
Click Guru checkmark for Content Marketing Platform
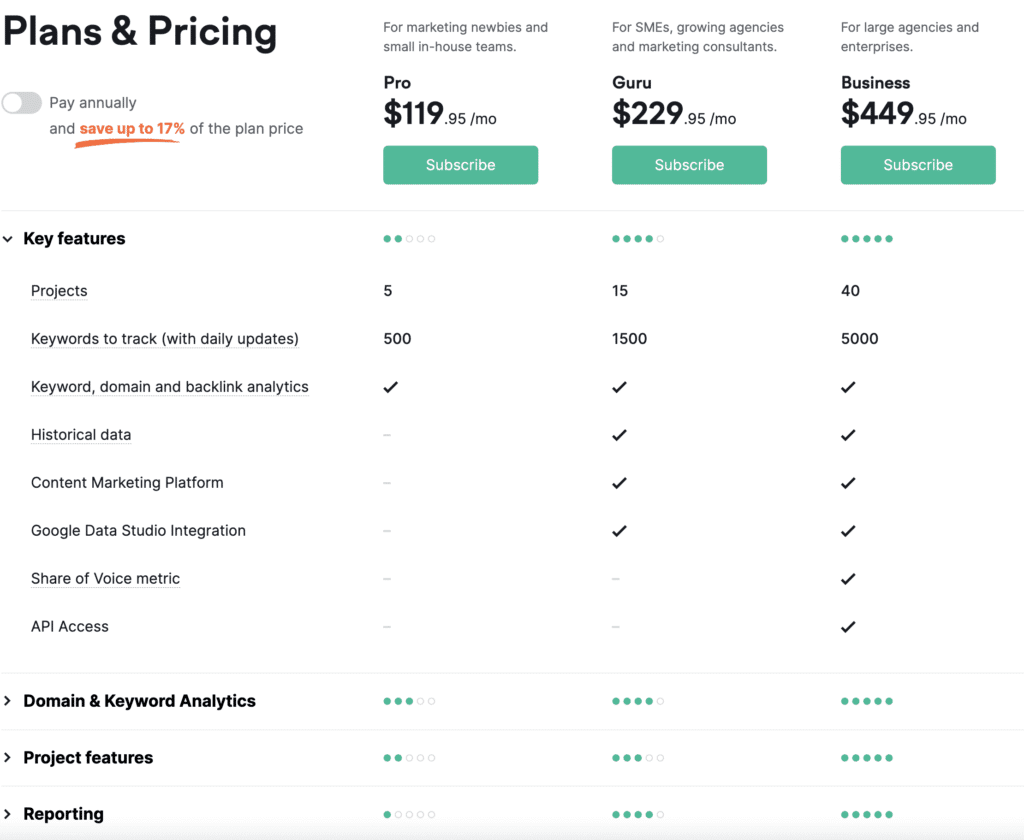pos(619,483)
